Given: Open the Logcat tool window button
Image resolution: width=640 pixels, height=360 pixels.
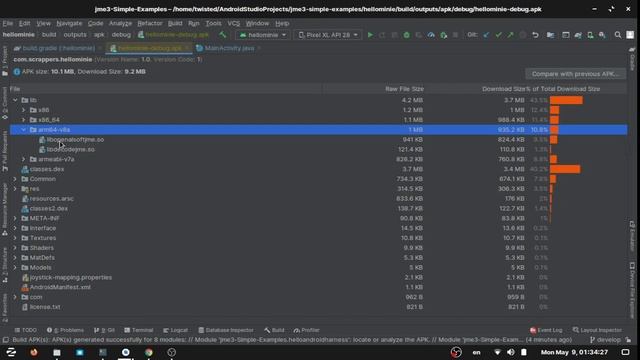Looking at the screenshot, I should click(x=176, y=330).
